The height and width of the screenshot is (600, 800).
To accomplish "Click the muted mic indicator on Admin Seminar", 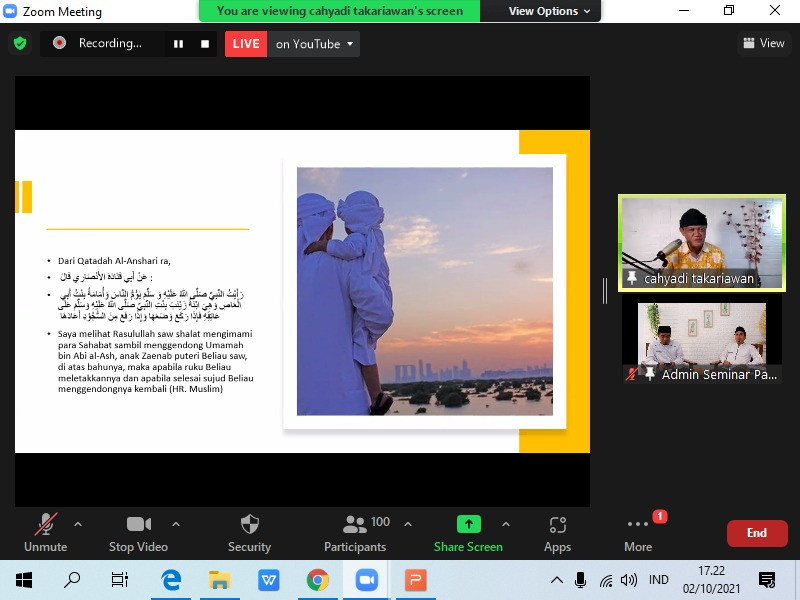I will click(630, 374).
